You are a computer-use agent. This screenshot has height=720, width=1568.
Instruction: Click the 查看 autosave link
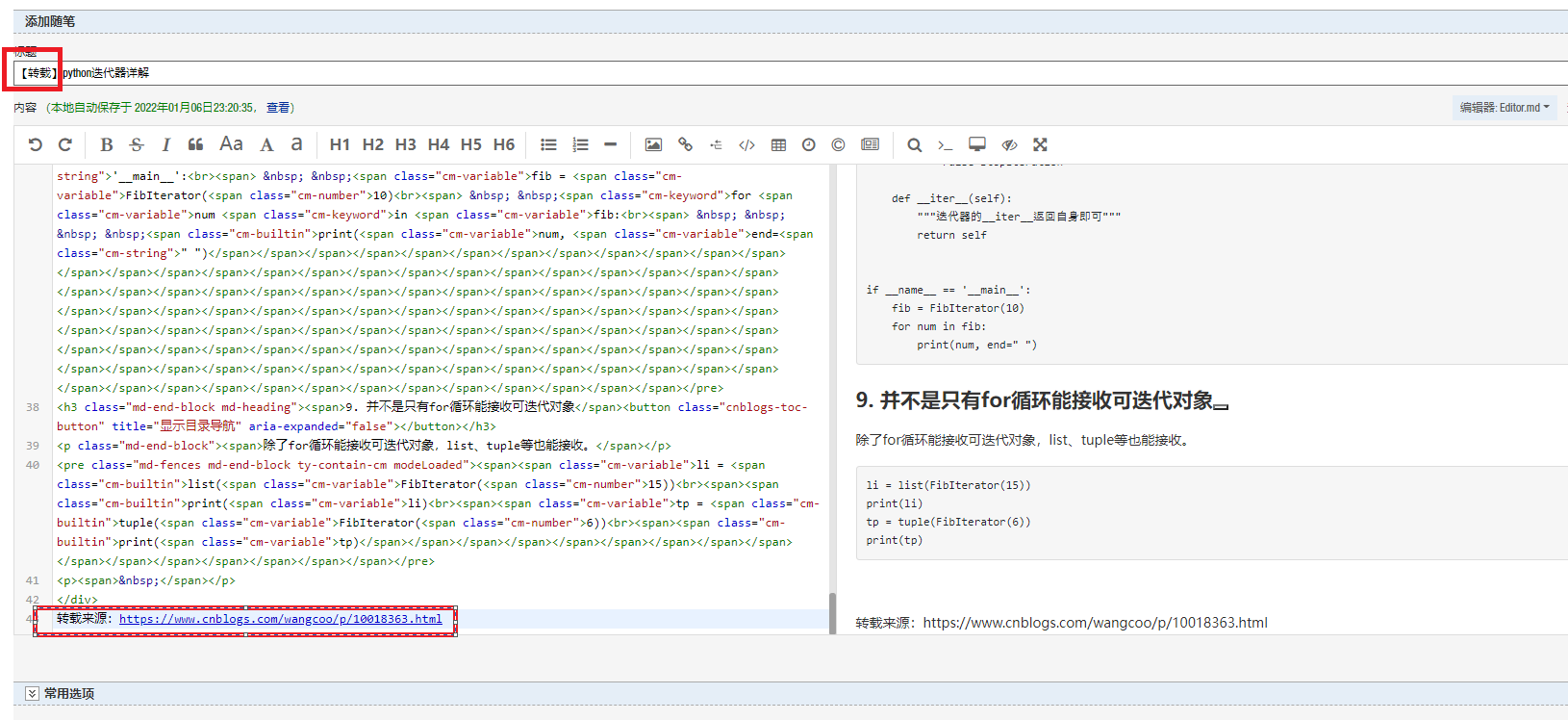(278, 108)
